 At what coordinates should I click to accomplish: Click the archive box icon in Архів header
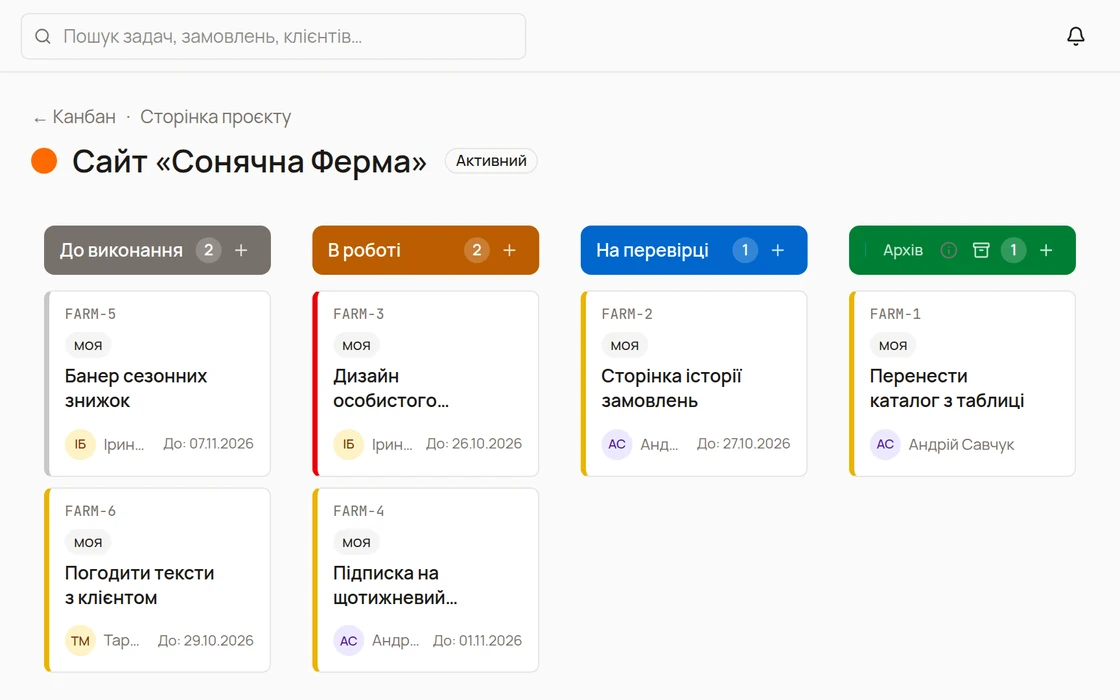click(981, 250)
